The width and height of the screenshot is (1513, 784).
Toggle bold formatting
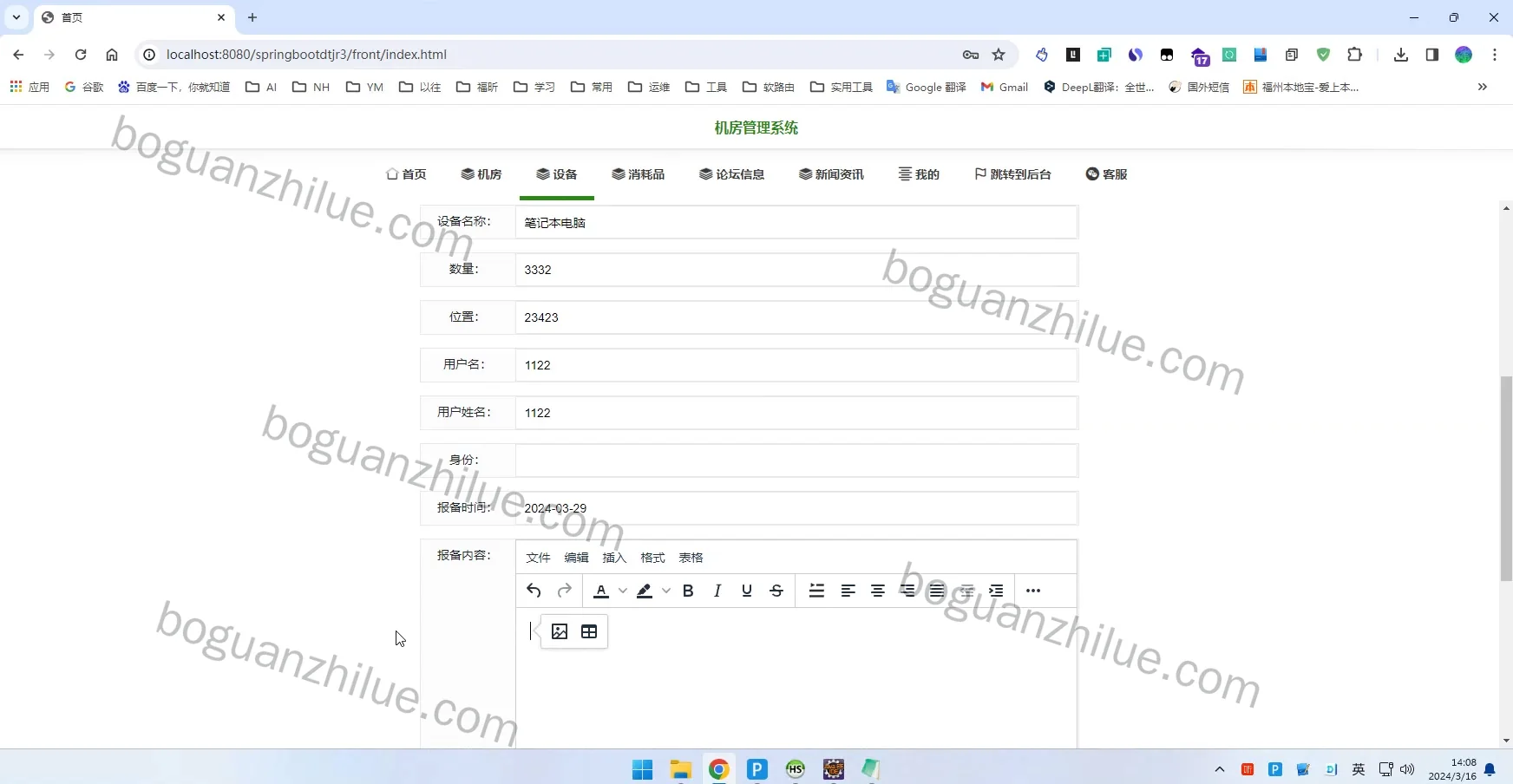(688, 591)
